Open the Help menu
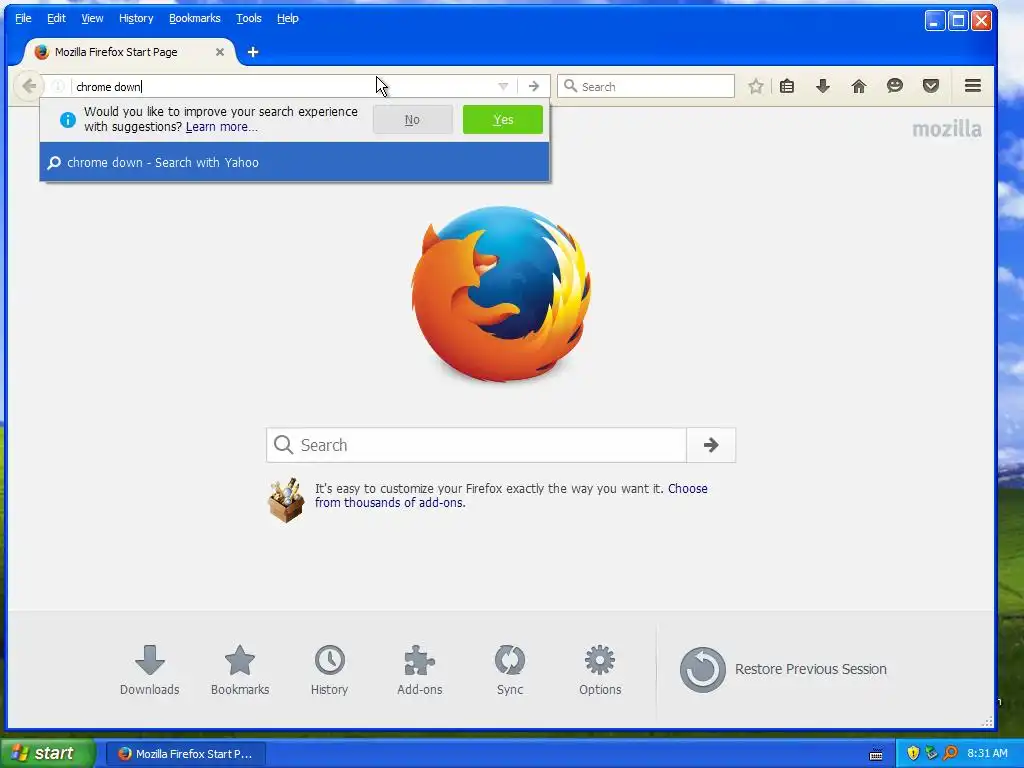Screen dimensions: 1024x768 coord(287,18)
